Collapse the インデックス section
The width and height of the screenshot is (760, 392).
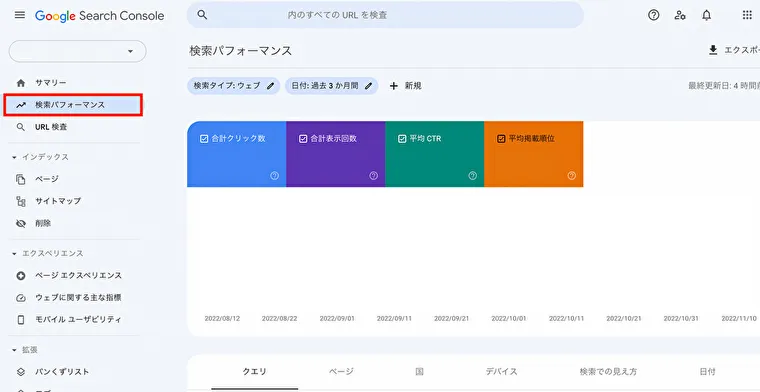pyautogui.click(x=14, y=157)
